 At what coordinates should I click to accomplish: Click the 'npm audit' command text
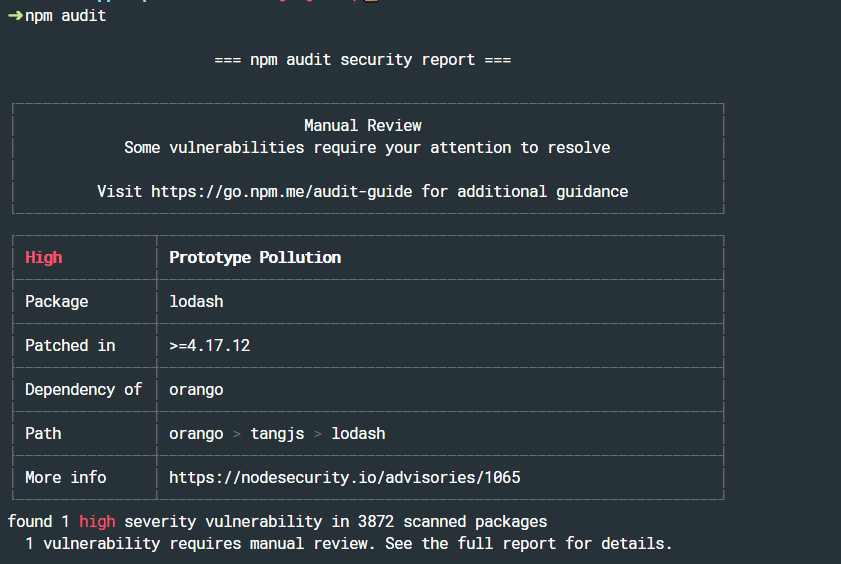[65, 16]
